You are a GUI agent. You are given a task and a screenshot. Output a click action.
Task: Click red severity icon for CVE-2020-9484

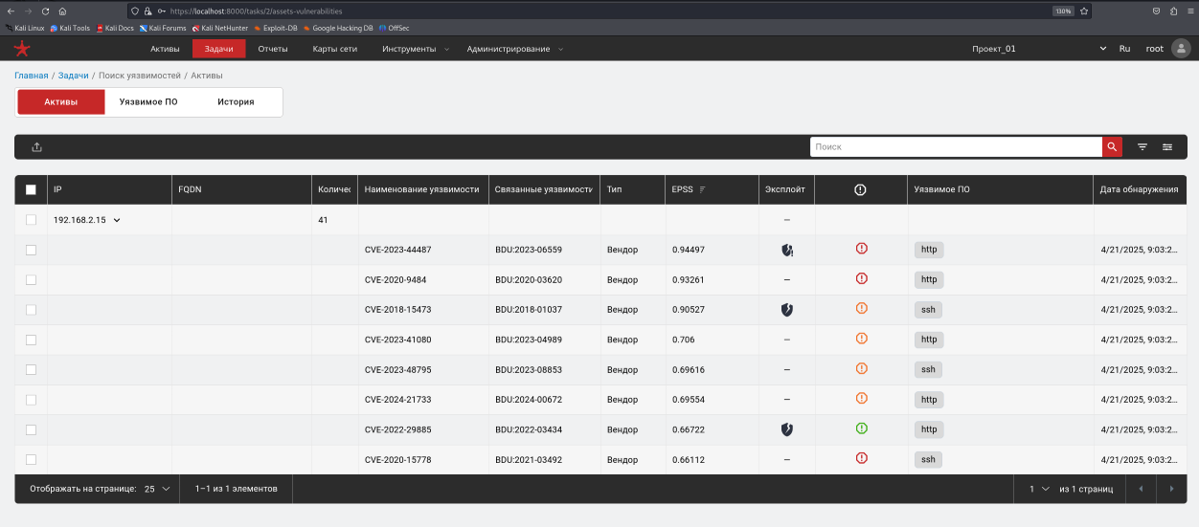tap(861, 279)
